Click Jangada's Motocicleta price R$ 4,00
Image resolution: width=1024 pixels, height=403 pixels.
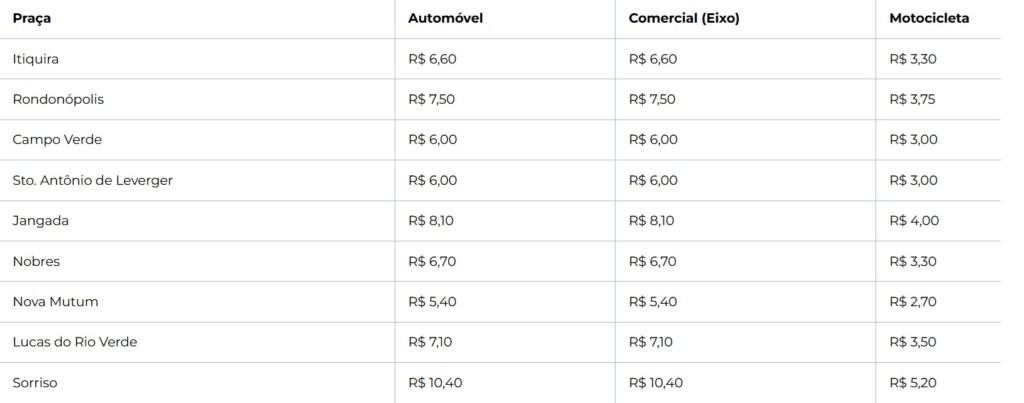point(913,220)
